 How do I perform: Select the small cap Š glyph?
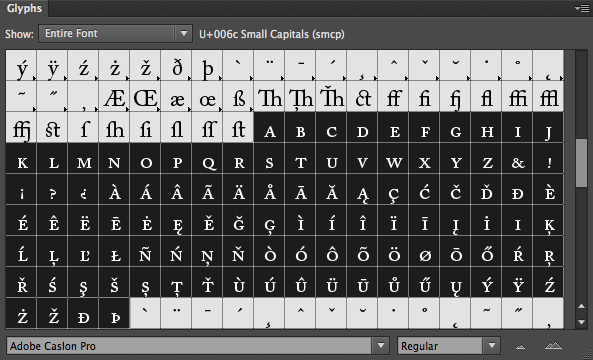tap(114, 282)
